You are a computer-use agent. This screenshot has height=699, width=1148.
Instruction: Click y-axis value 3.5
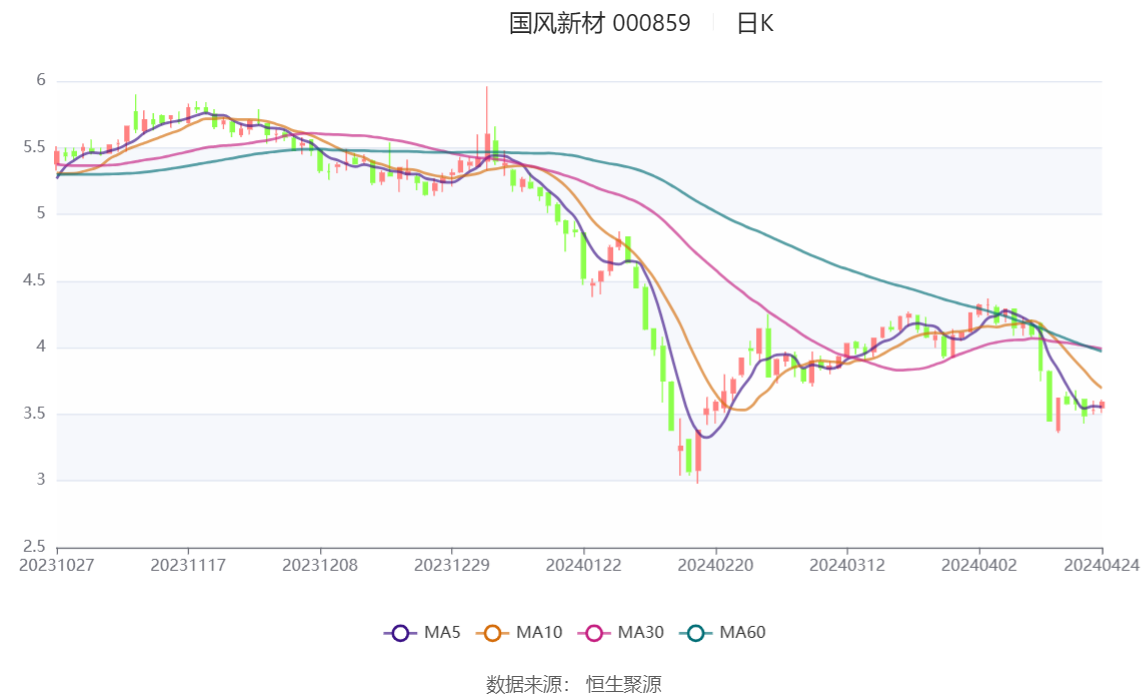34,414
